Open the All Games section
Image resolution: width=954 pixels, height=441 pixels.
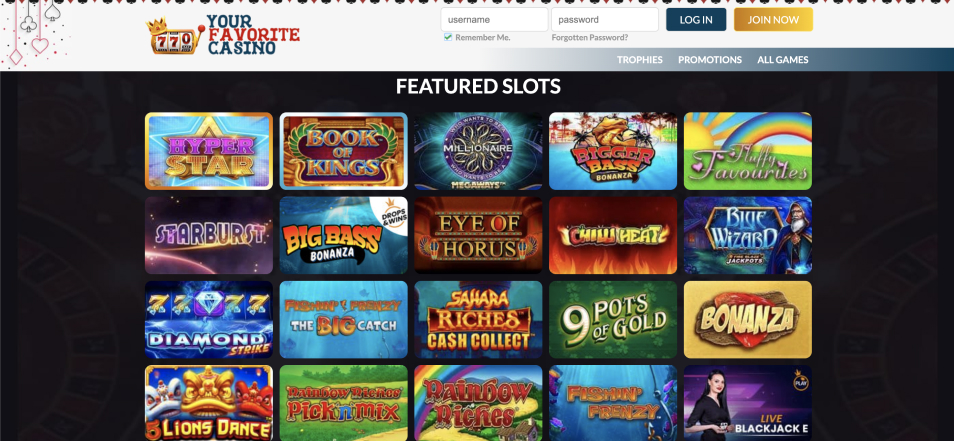coord(782,60)
